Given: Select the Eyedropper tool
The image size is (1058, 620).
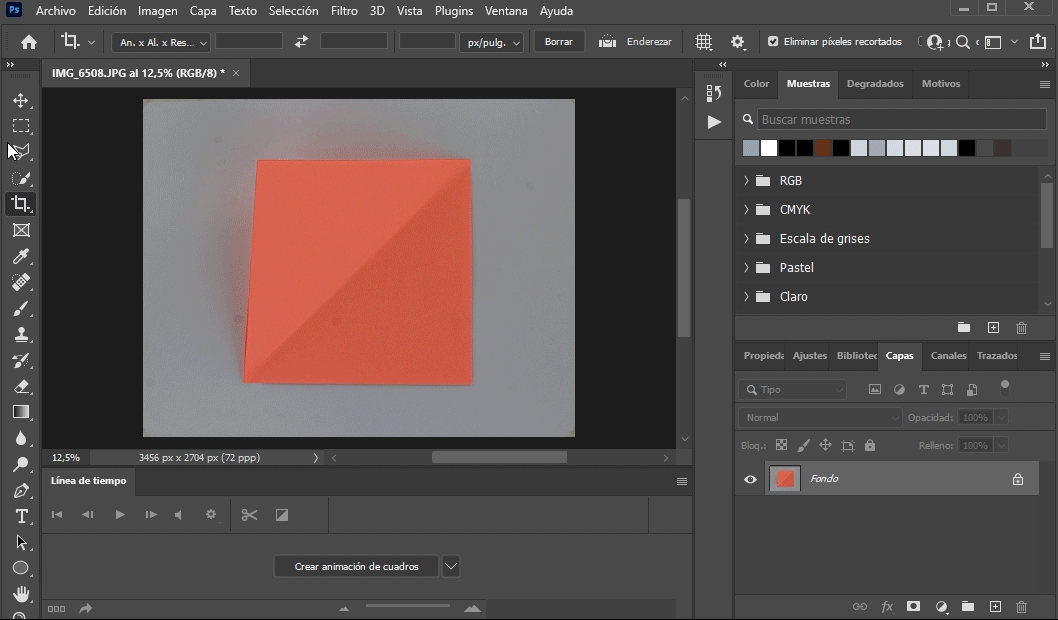Looking at the screenshot, I should tap(22, 256).
